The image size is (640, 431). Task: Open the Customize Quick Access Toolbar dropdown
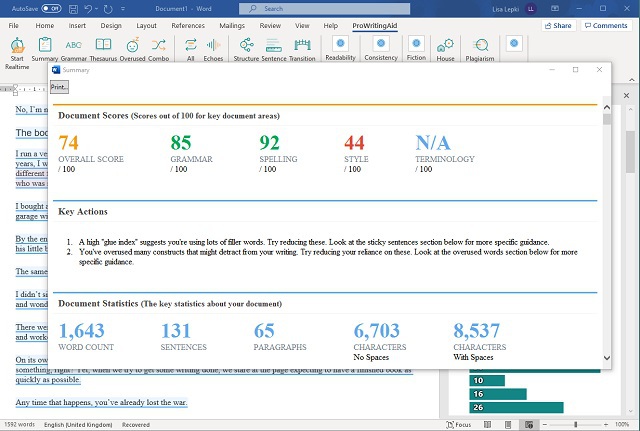click(x=123, y=9)
